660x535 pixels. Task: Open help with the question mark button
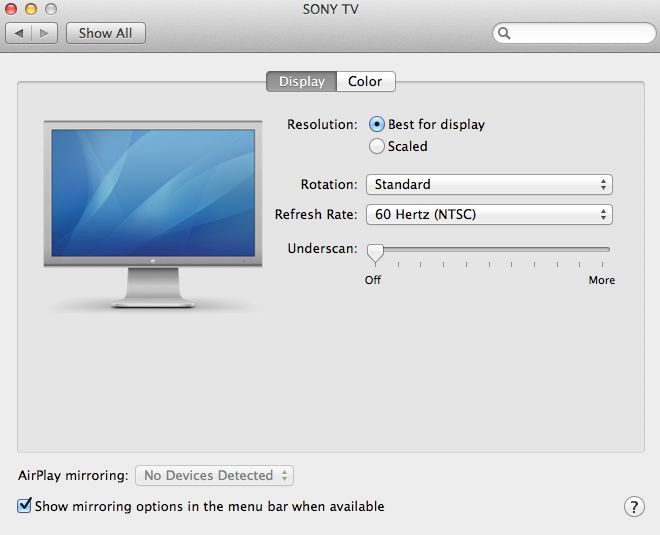coord(634,506)
